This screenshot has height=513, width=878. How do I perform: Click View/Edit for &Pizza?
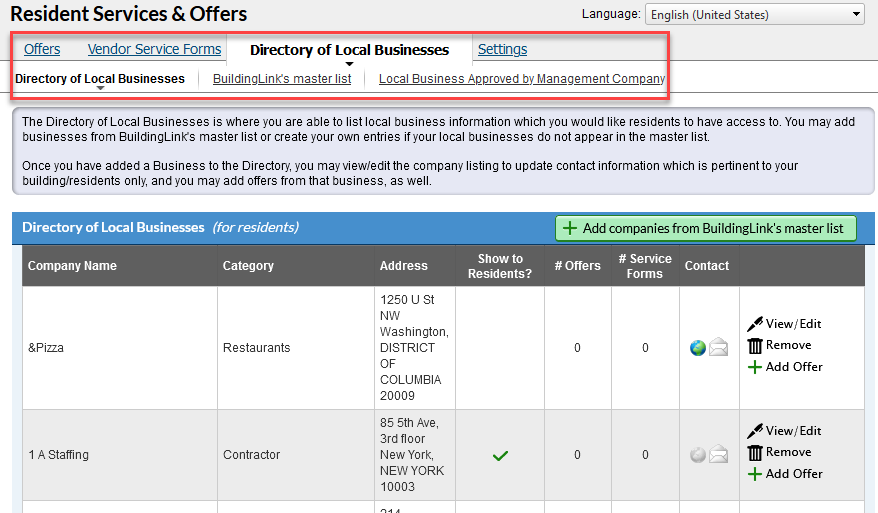coord(793,324)
